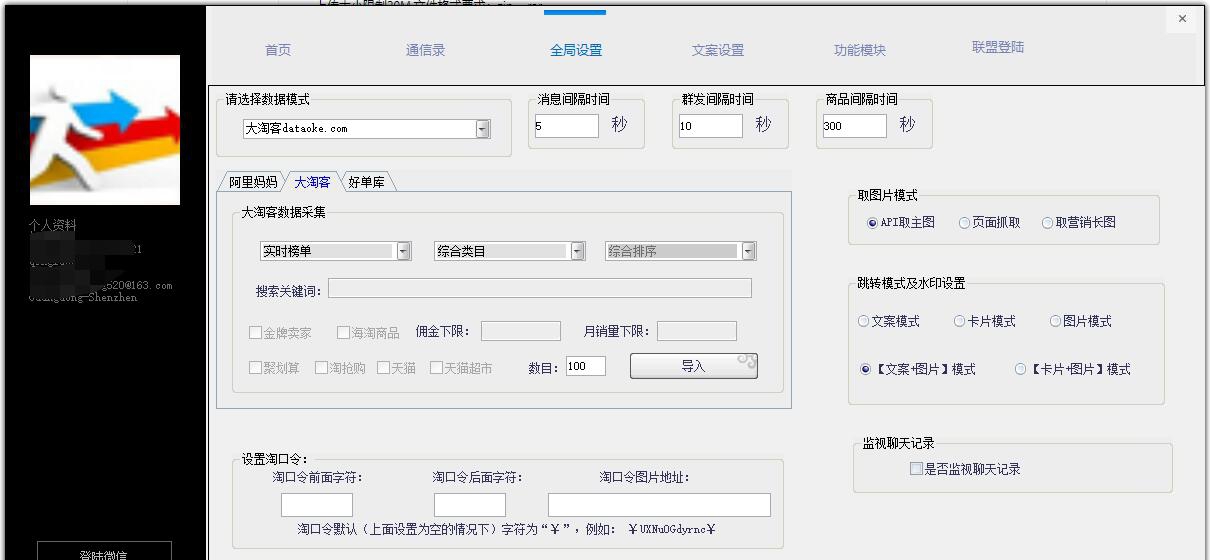The width and height of the screenshot is (1210, 560).
Task: Close the settings window
Action: (x=1182, y=18)
